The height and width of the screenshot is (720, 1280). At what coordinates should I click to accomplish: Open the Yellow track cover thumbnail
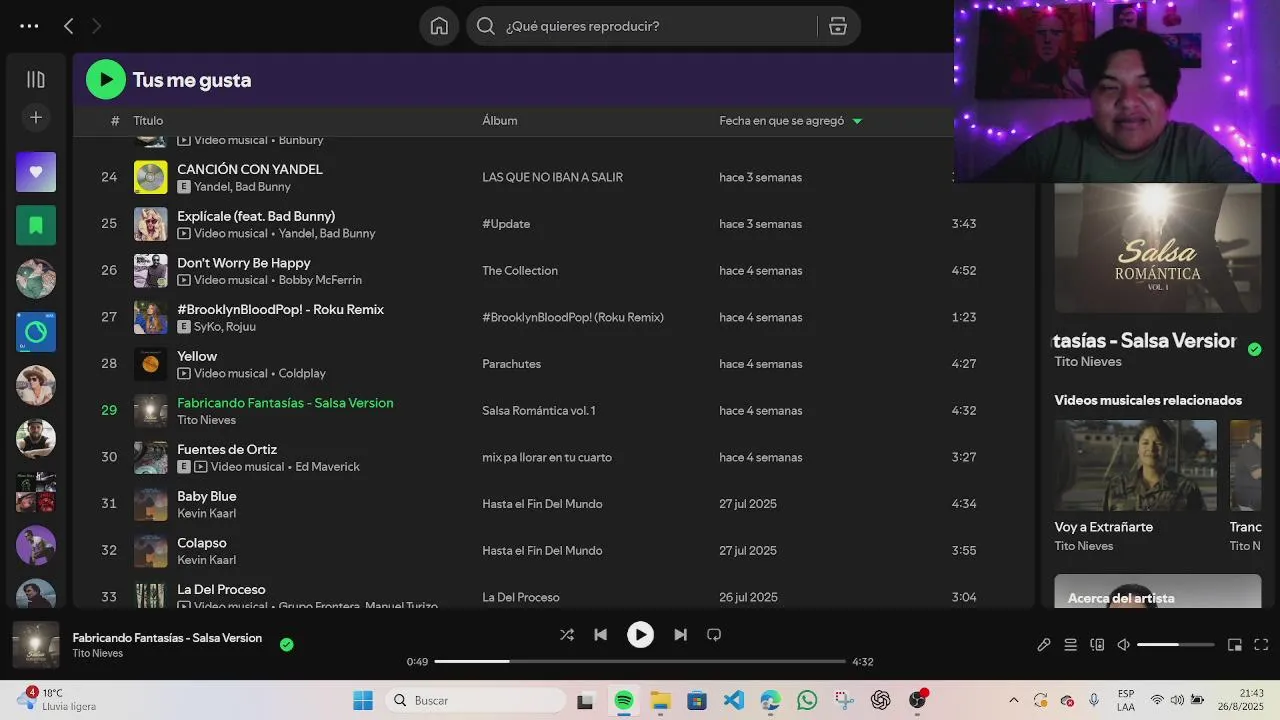tap(151, 364)
